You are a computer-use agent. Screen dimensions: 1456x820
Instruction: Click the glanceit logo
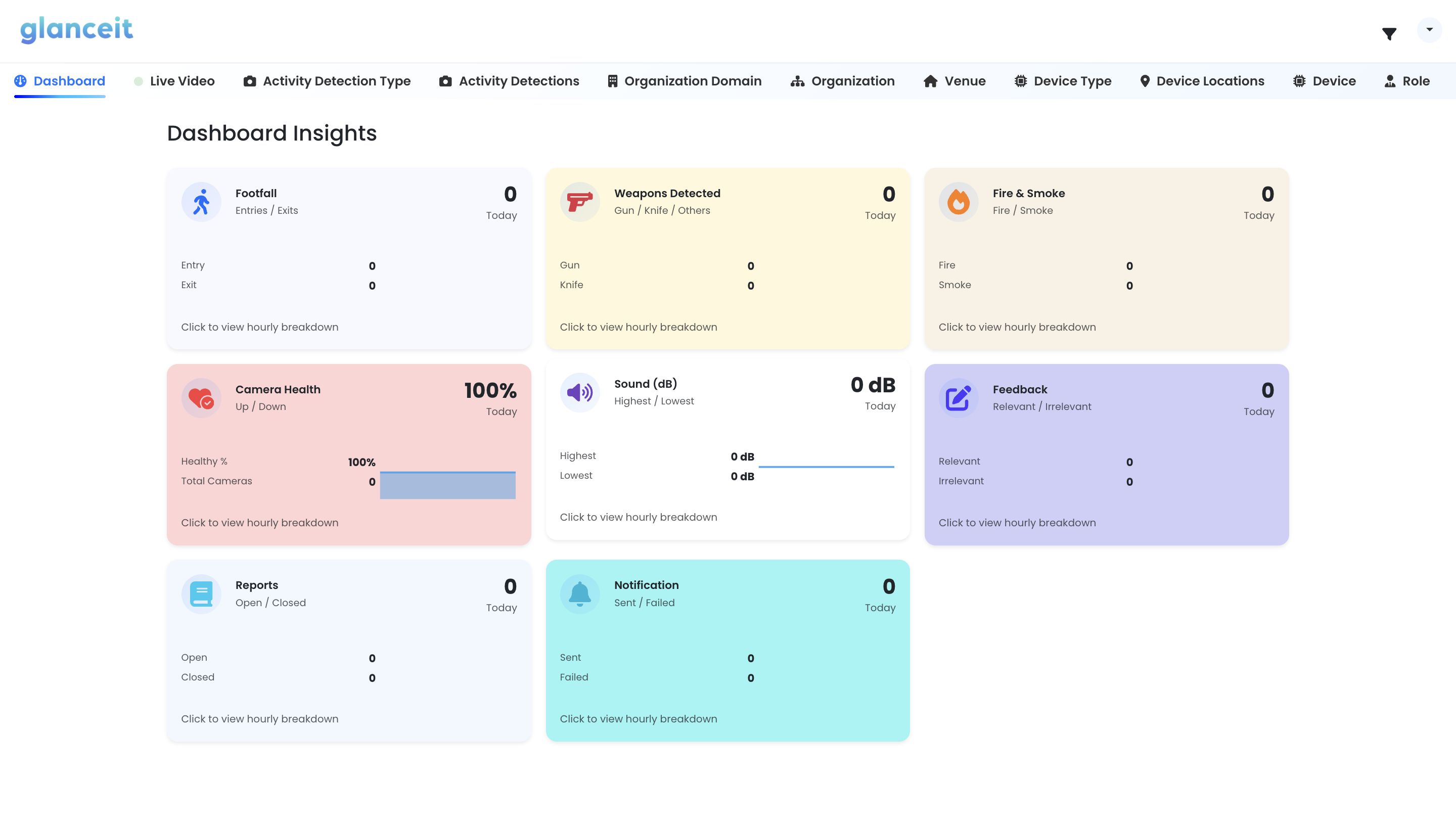tap(76, 29)
